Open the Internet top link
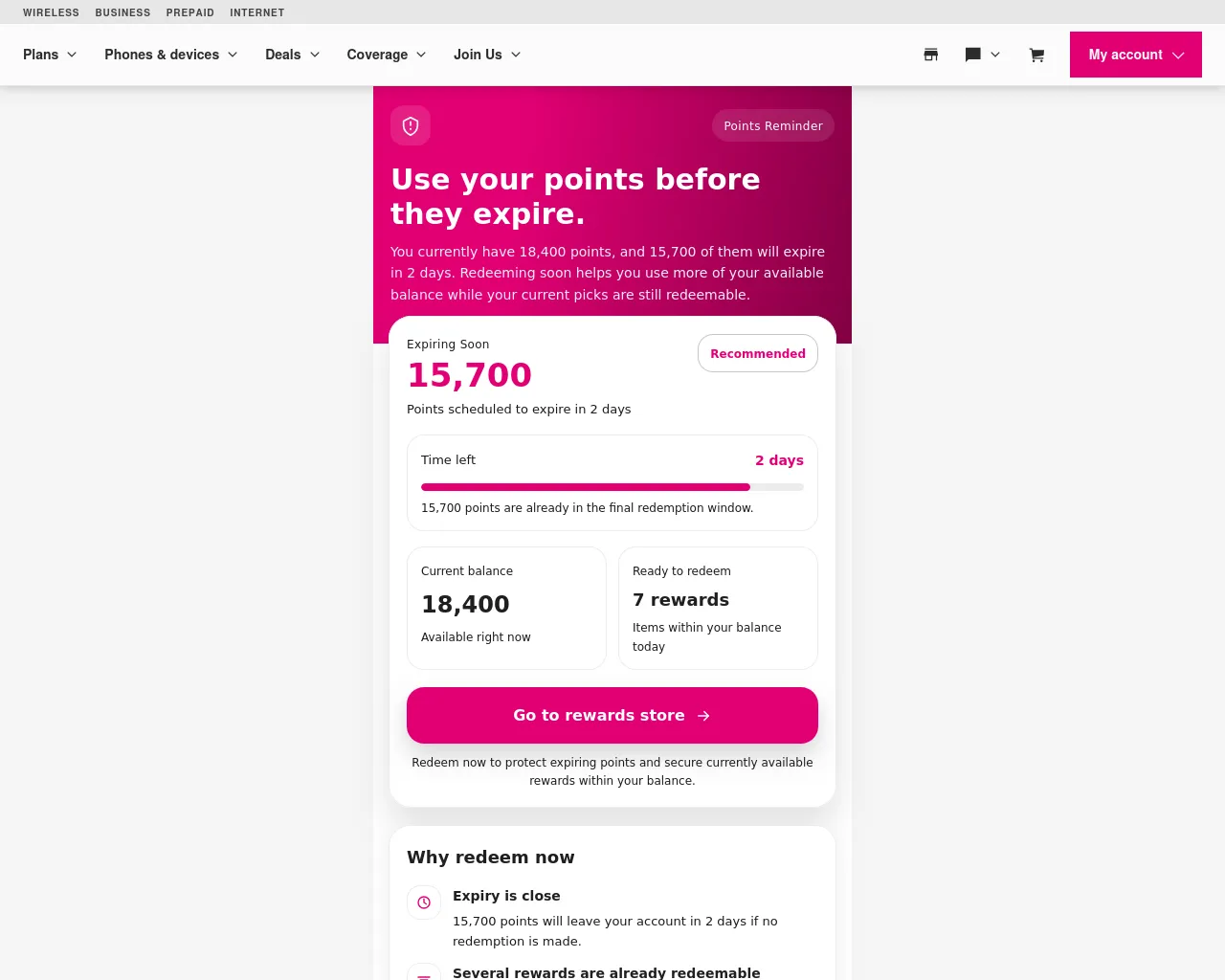1225x980 pixels. 257,12
